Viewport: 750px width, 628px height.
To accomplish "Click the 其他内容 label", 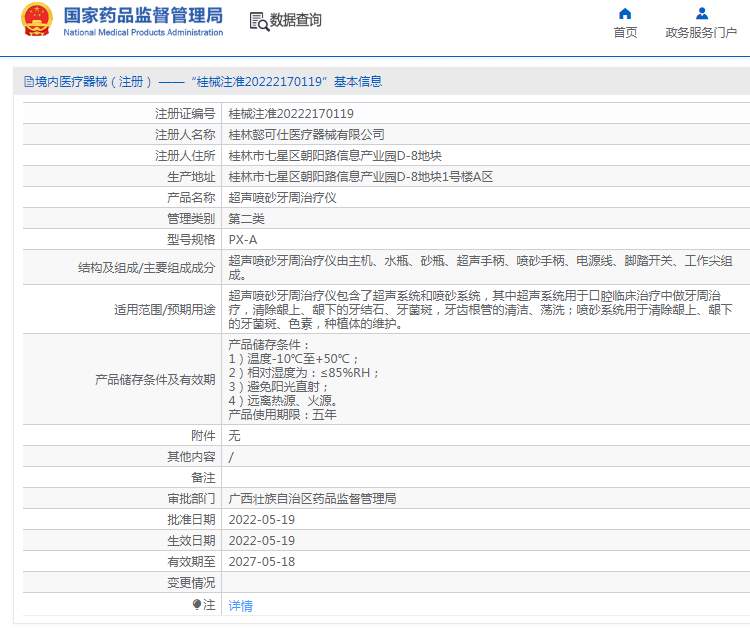I will 191,457.
